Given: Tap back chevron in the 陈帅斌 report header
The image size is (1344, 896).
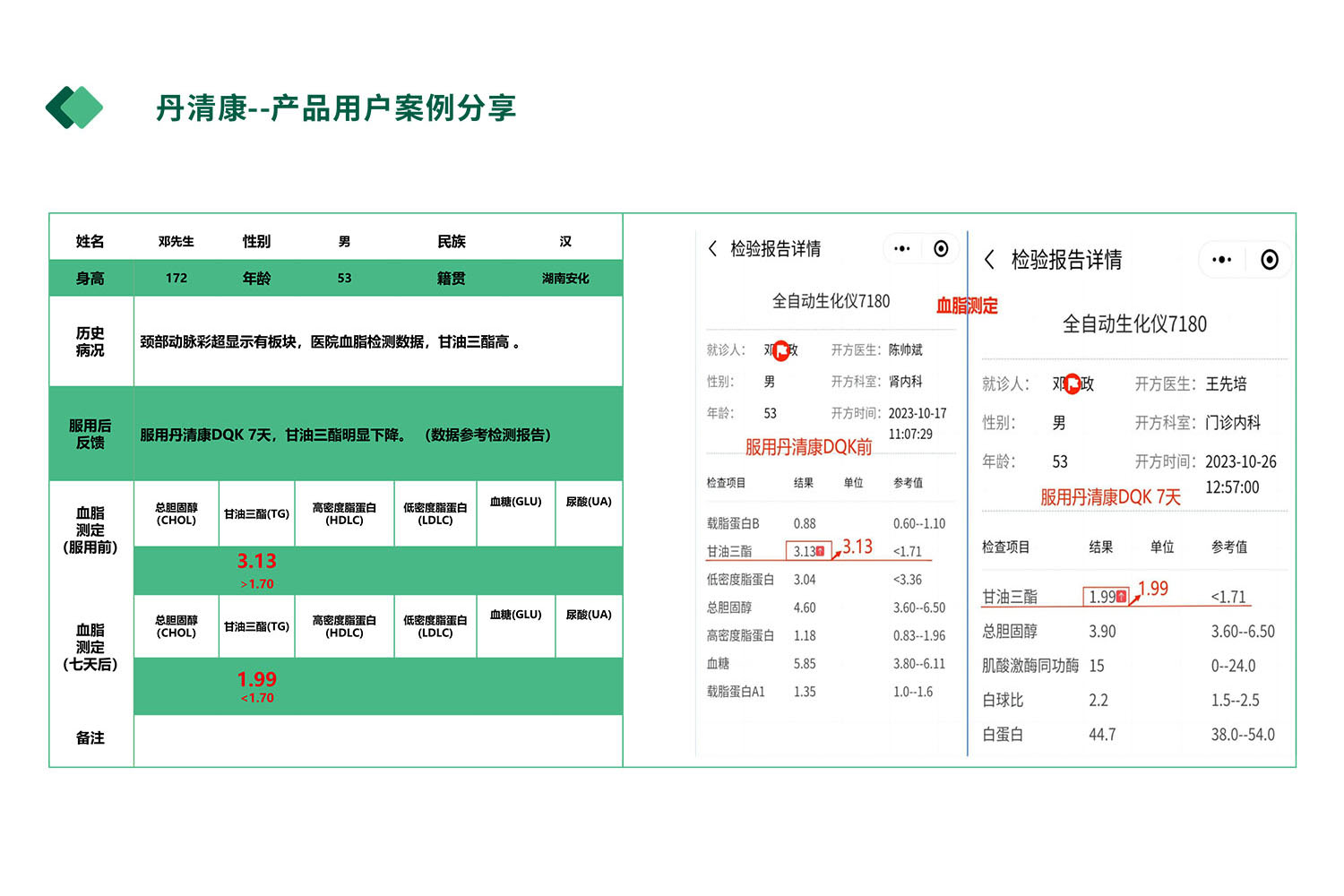Looking at the screenshot, I should point(712,248).
